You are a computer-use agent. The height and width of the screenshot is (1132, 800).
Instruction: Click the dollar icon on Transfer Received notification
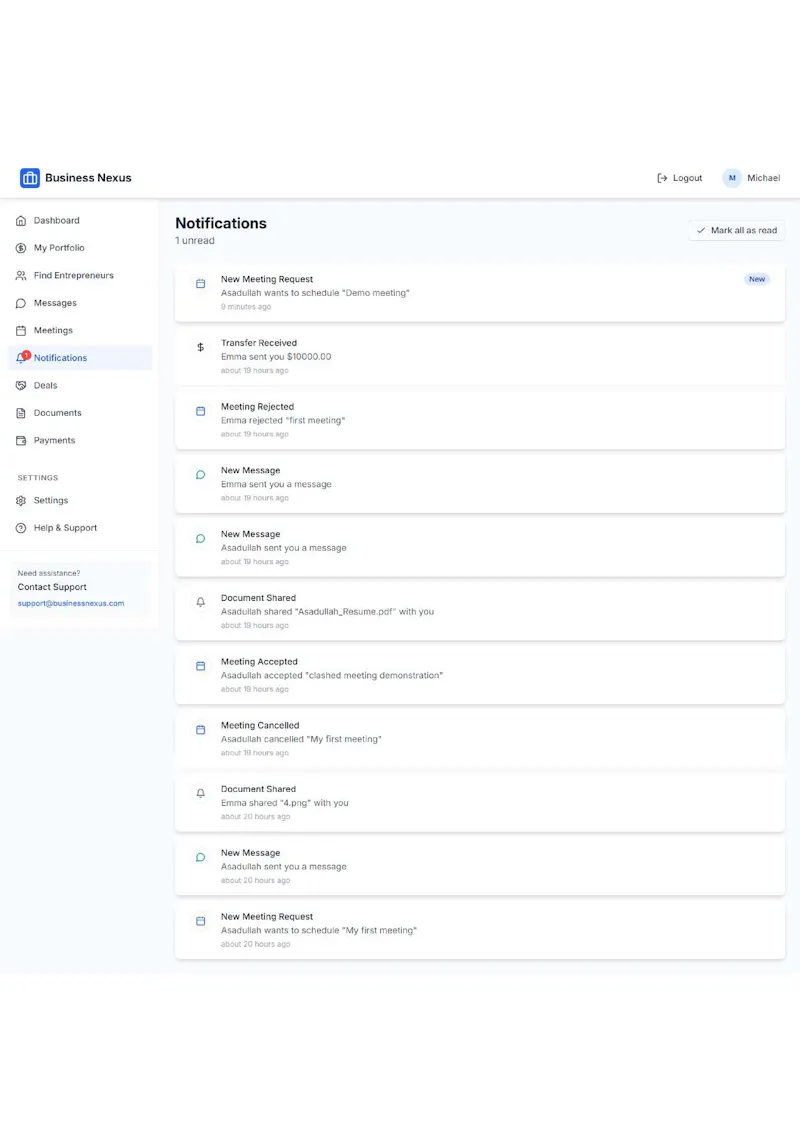pos(201,347)
